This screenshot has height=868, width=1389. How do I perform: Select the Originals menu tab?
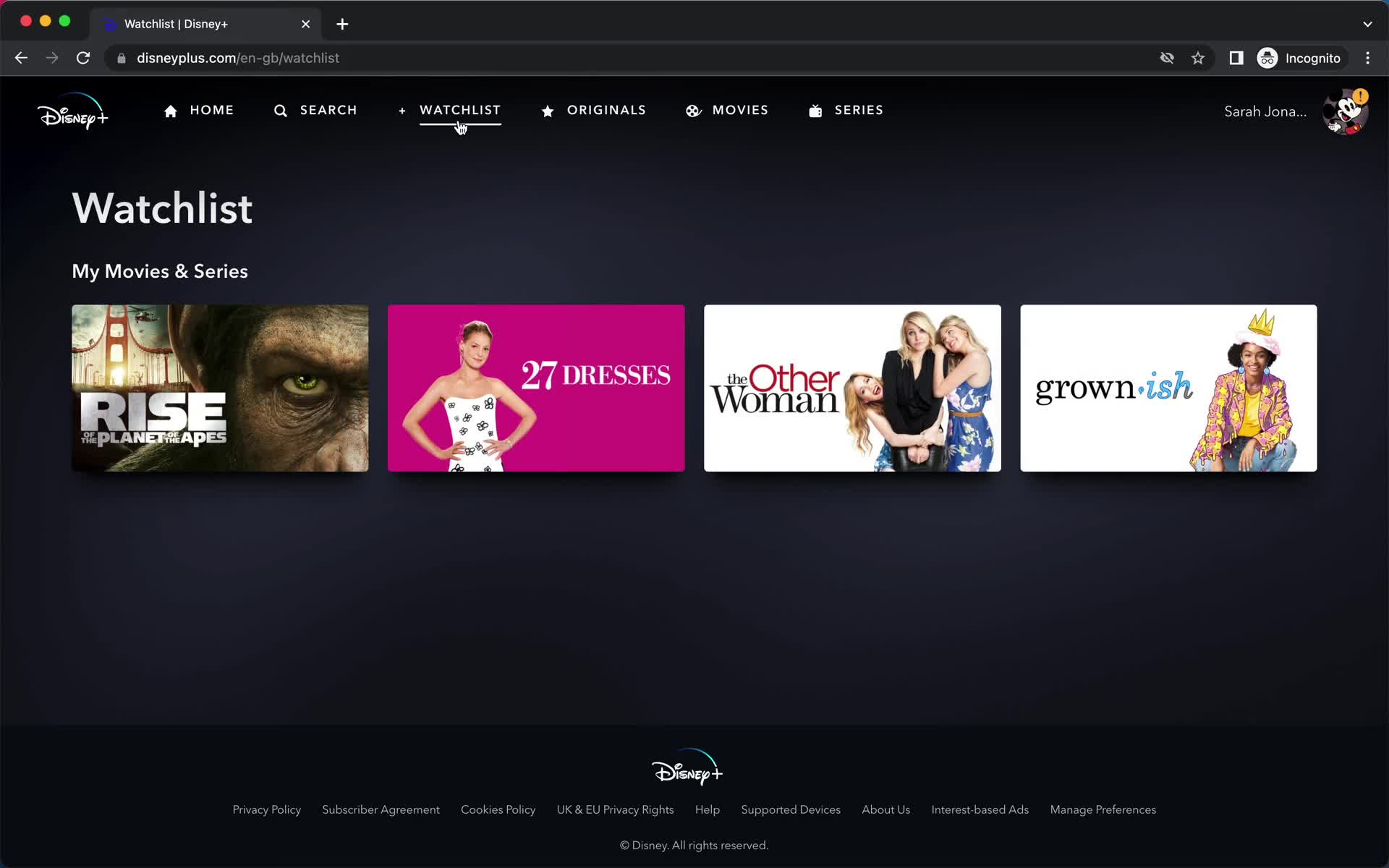point(606,110)
